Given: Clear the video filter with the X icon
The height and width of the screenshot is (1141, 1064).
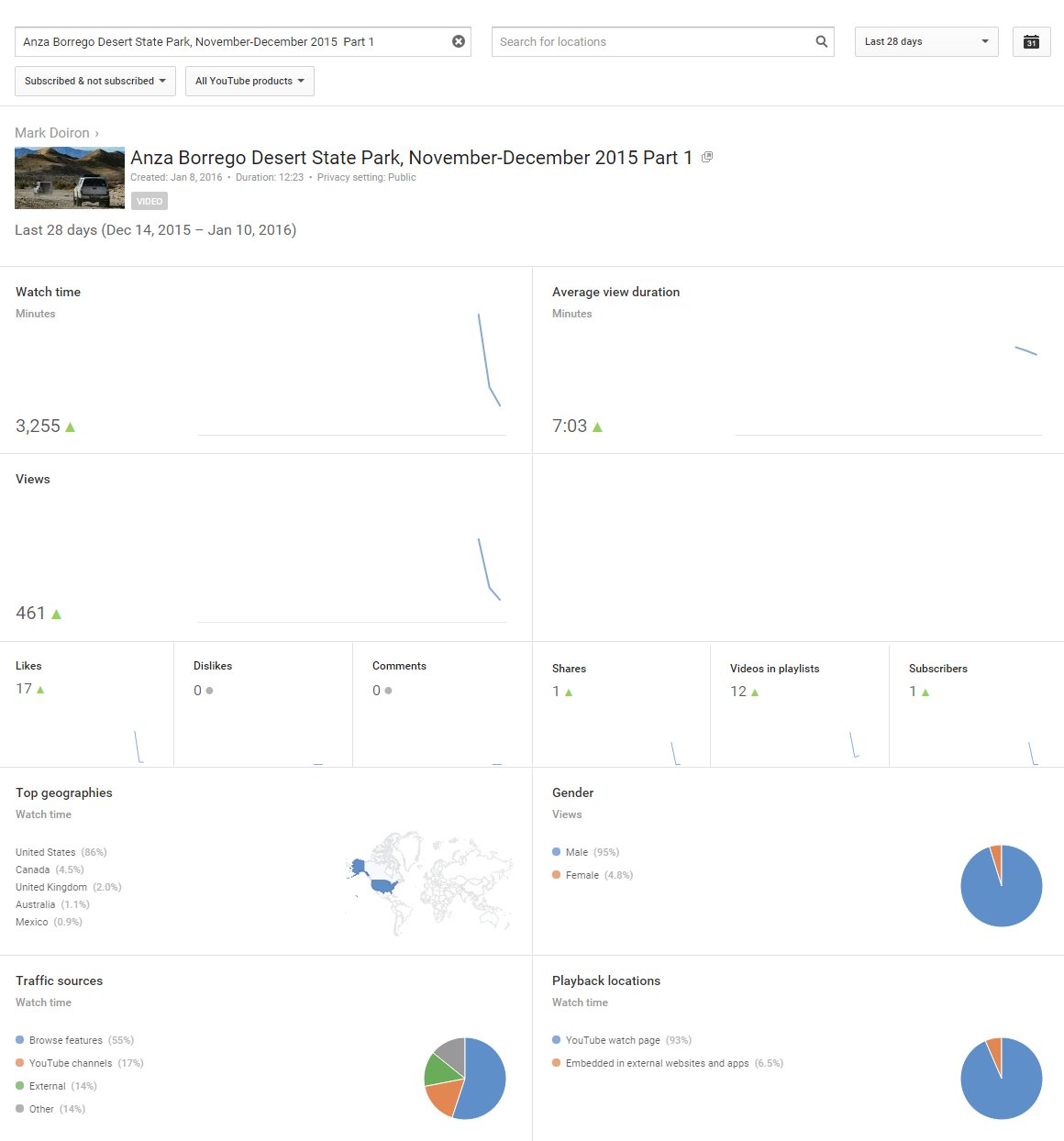Looking at the screenshot, I should coord(459,41).
